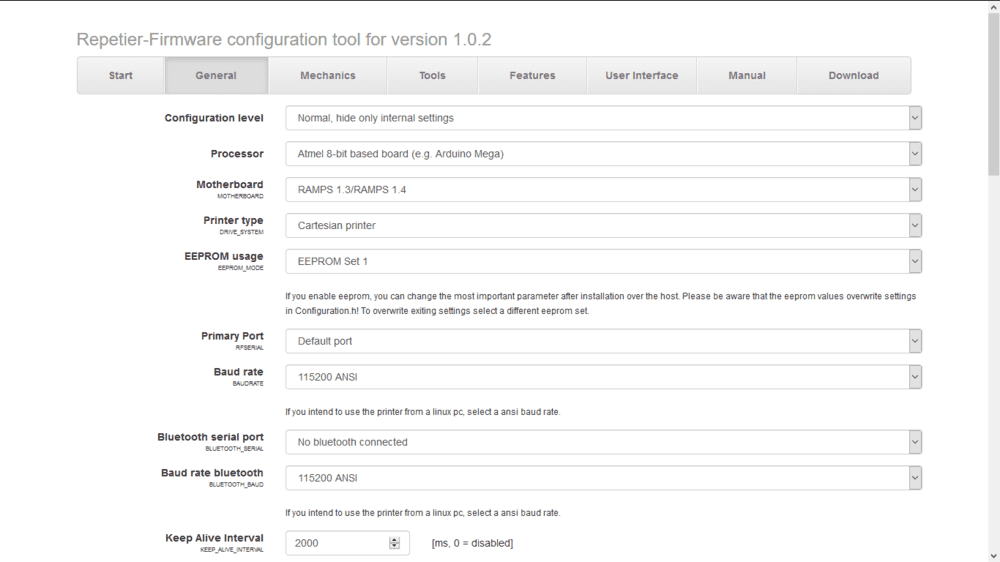Switch to the Mechanics tab

327,75
